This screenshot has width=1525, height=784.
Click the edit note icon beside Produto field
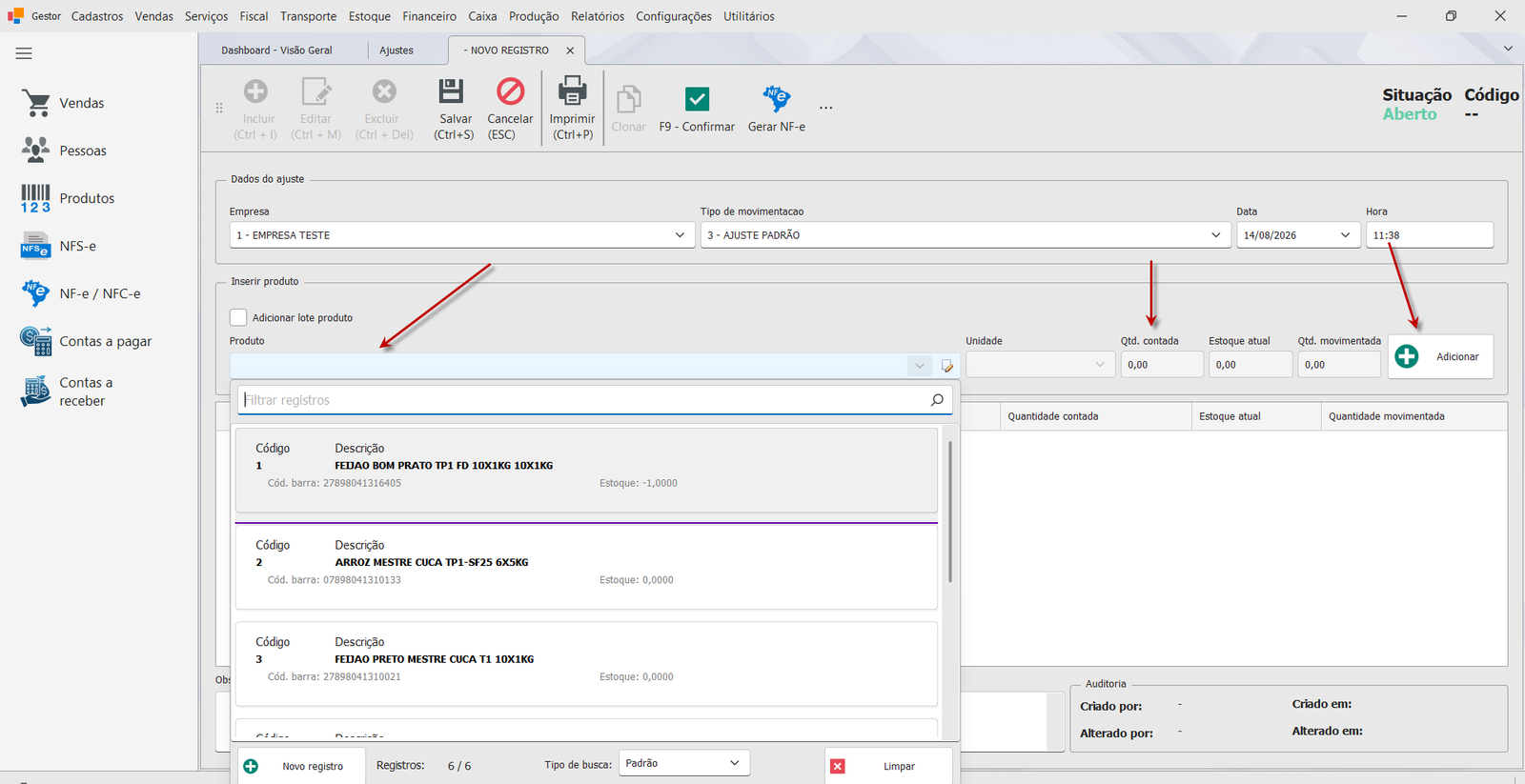[x=946, y=366]
